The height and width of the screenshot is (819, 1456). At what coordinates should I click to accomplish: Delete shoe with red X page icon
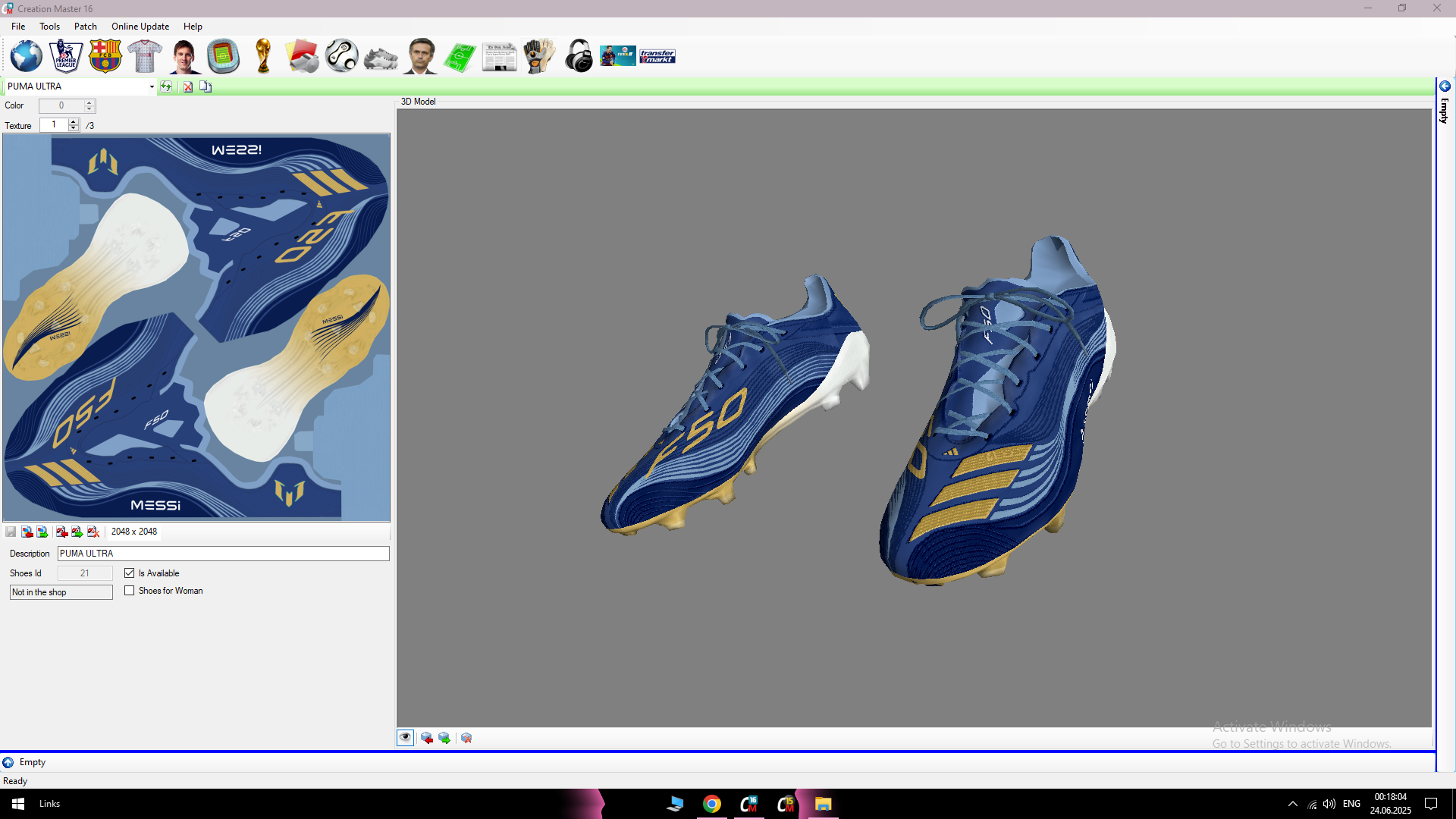187,86
